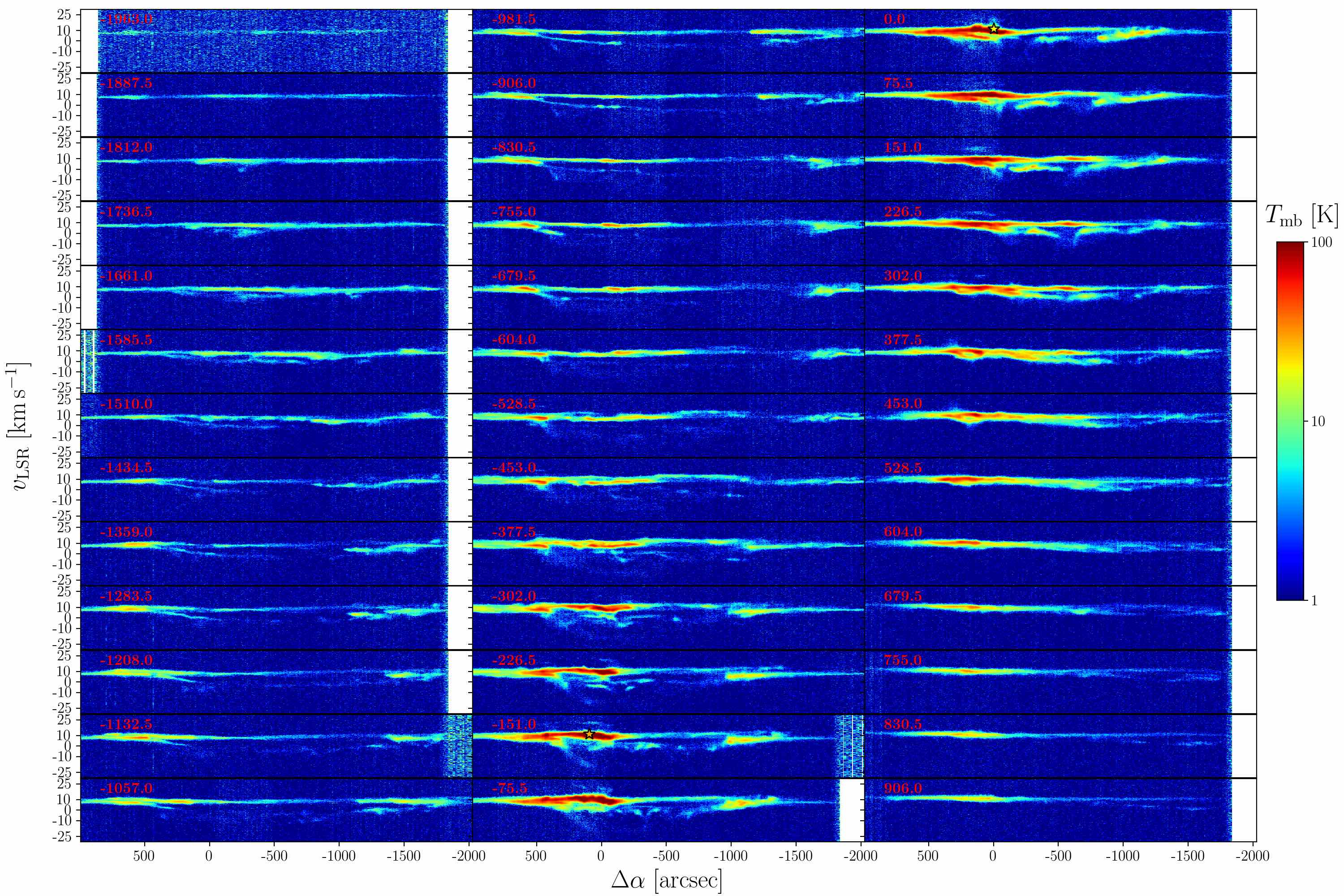Click the red panel label 302.0

[x=903, y=276]
